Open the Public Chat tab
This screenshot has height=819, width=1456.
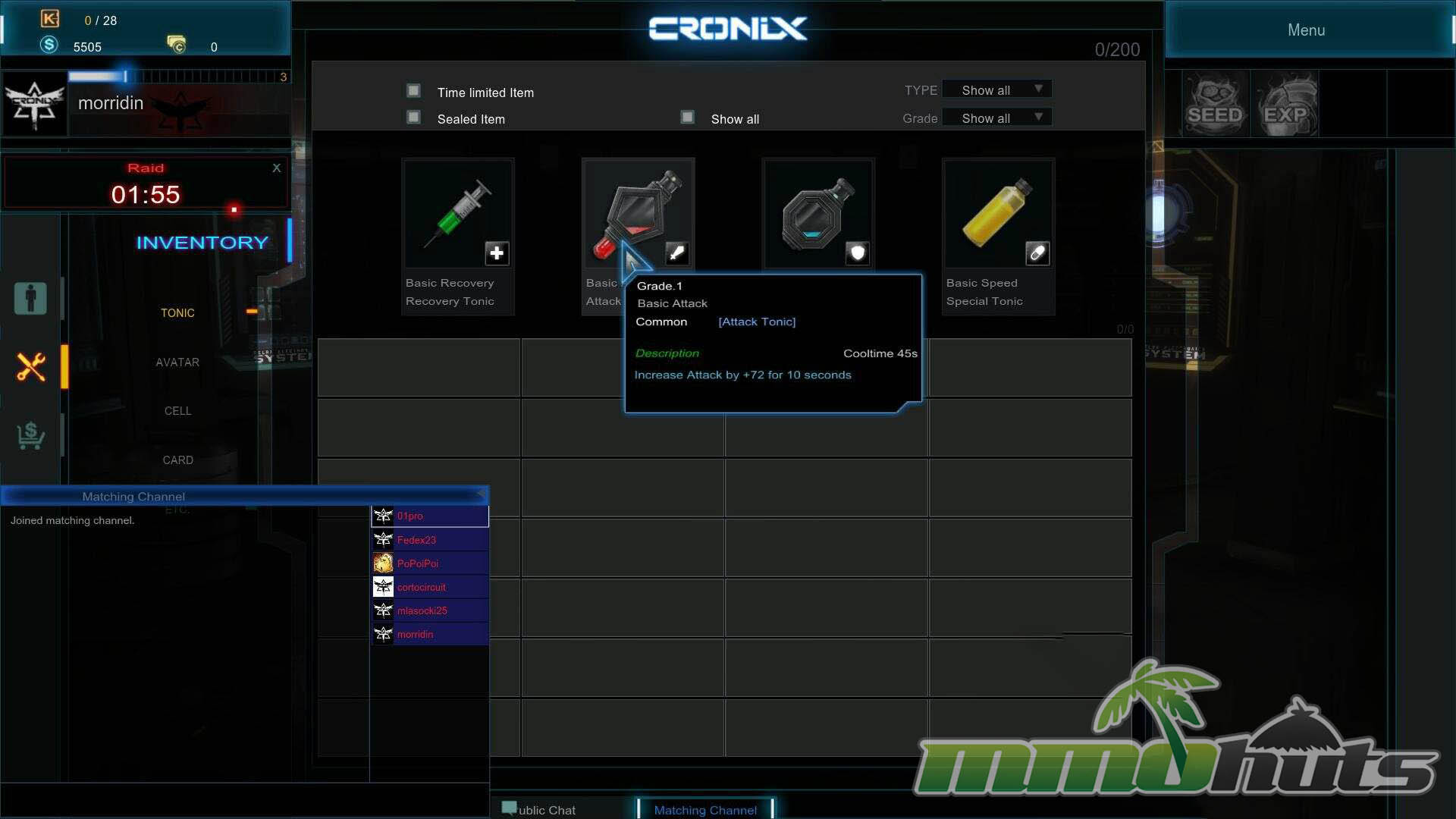click(546, 810)
